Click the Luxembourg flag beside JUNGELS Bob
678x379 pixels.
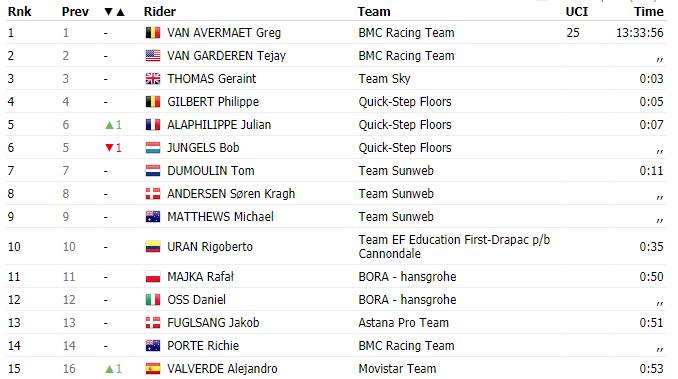pos(153,148)
